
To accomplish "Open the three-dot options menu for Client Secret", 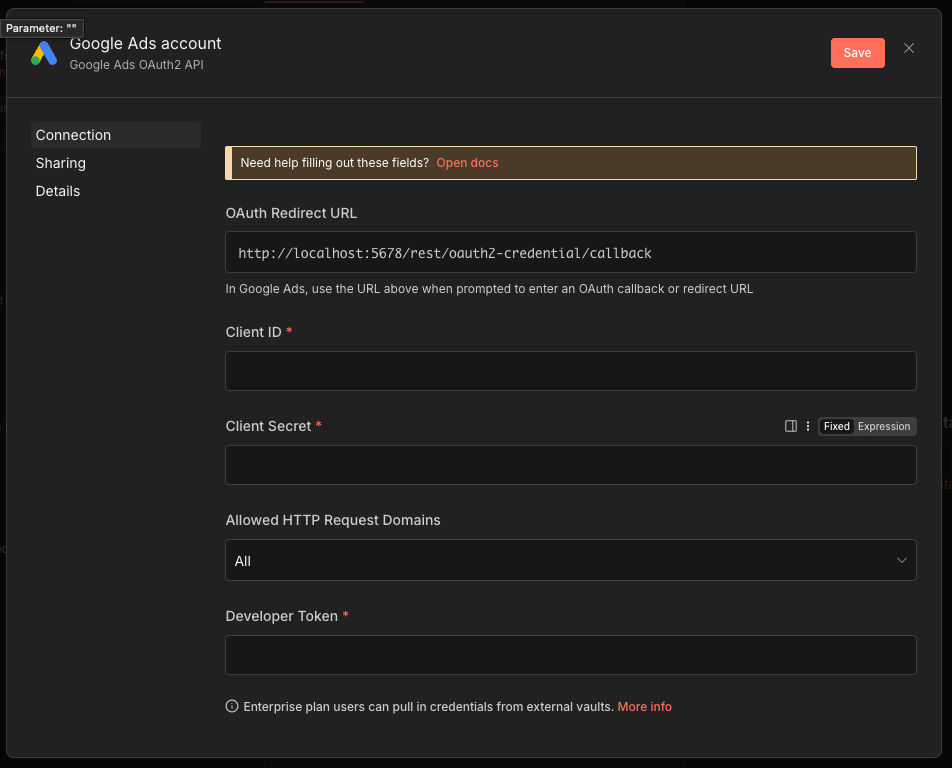I will tap(808, 426).
